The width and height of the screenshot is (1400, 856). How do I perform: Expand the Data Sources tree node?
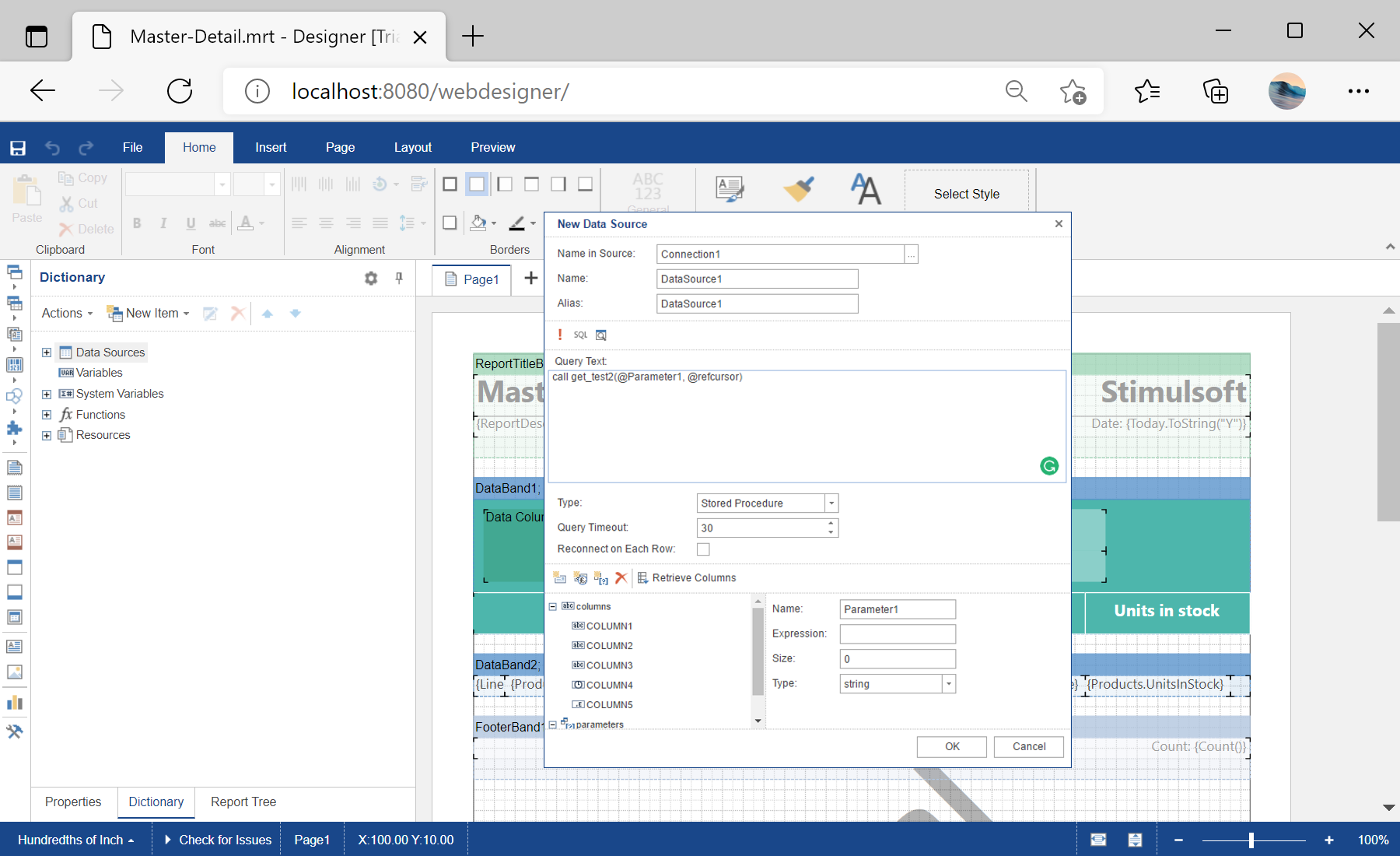(x=47, y=352)
